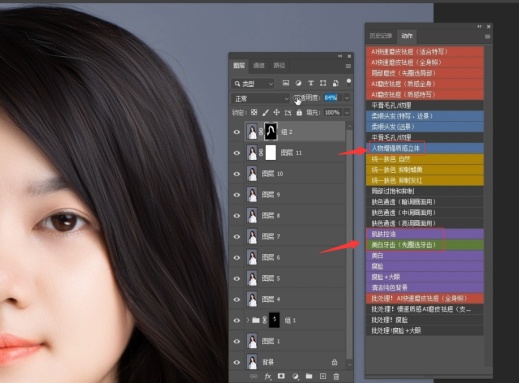Run action 柔顺头发 (远景)
Image resolution: width=519 pixels, height=383 pixels.
click(x=425, y=127)
